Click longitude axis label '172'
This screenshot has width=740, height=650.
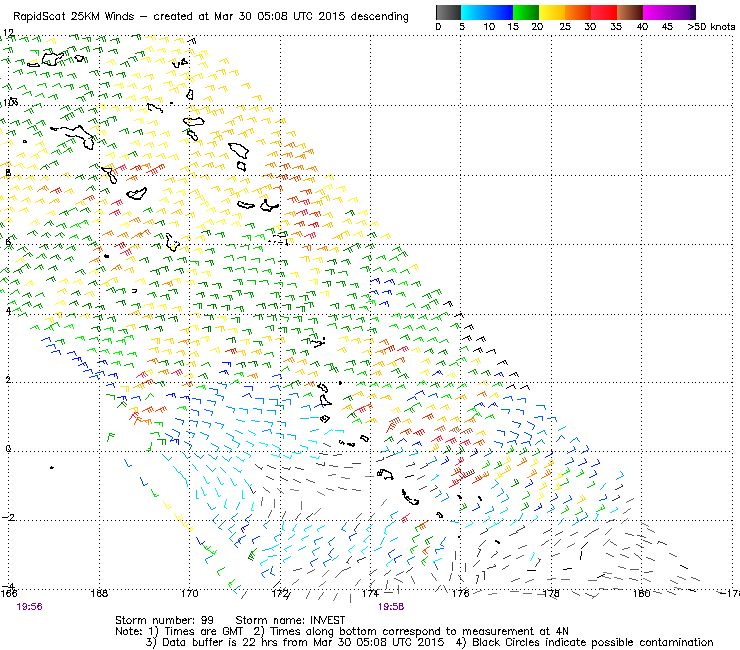point(280,593)
